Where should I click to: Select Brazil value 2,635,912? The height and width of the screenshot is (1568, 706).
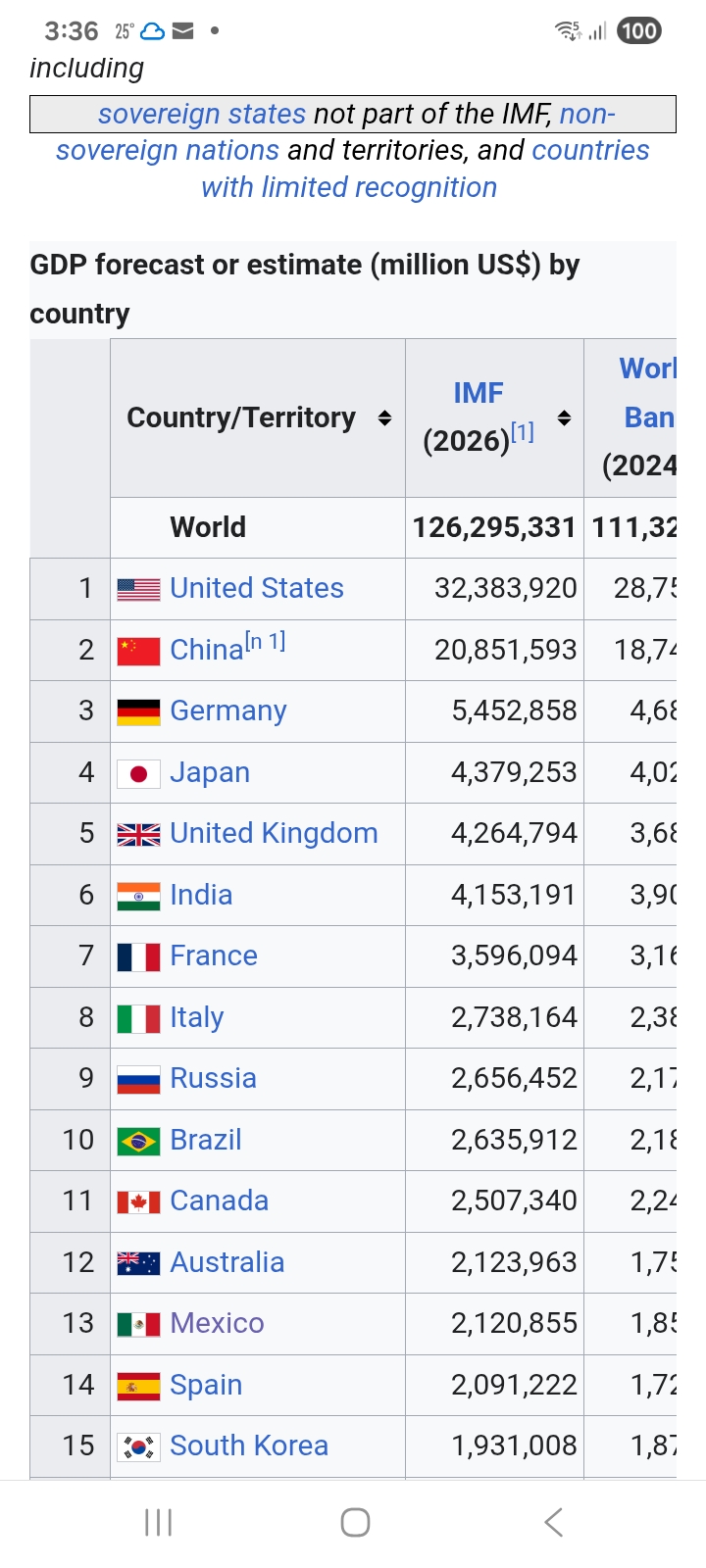(x=494, y=1140)
